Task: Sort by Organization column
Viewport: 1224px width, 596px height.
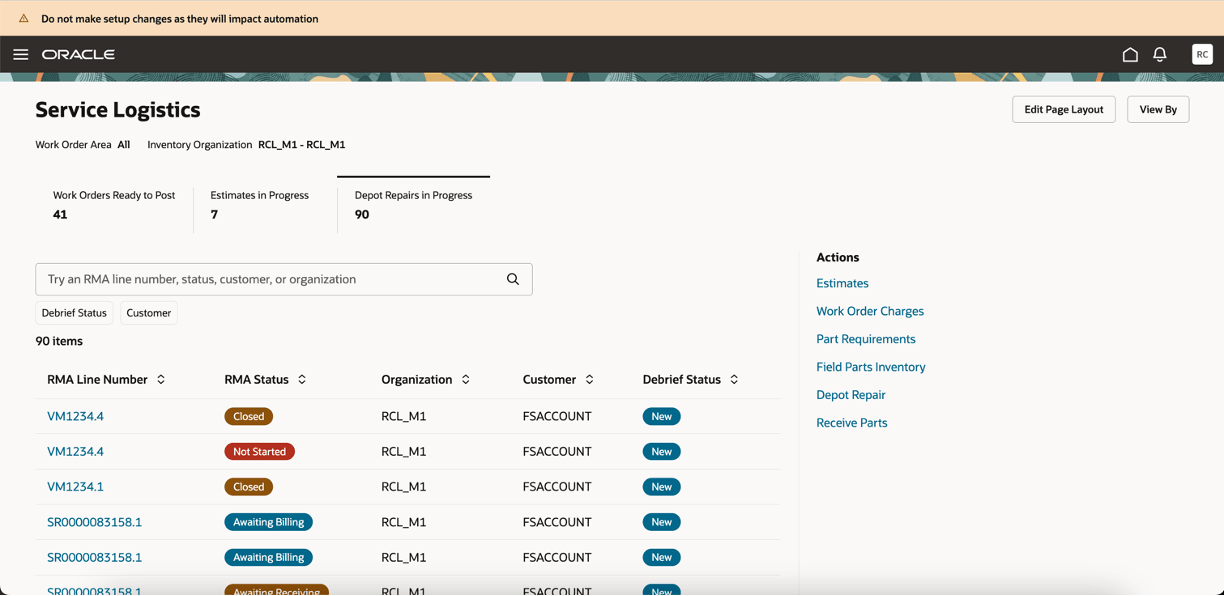Action: tap(466, 380)
